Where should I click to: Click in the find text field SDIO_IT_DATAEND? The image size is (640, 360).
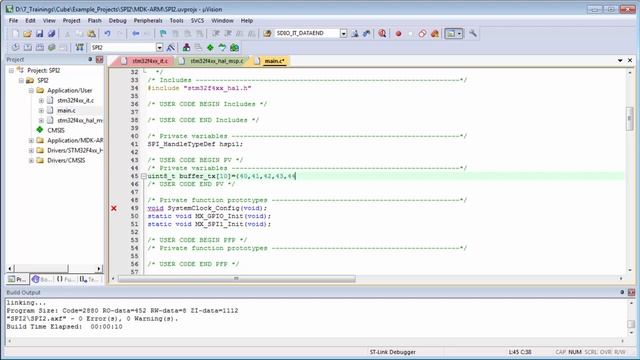(x=307, y=33)
